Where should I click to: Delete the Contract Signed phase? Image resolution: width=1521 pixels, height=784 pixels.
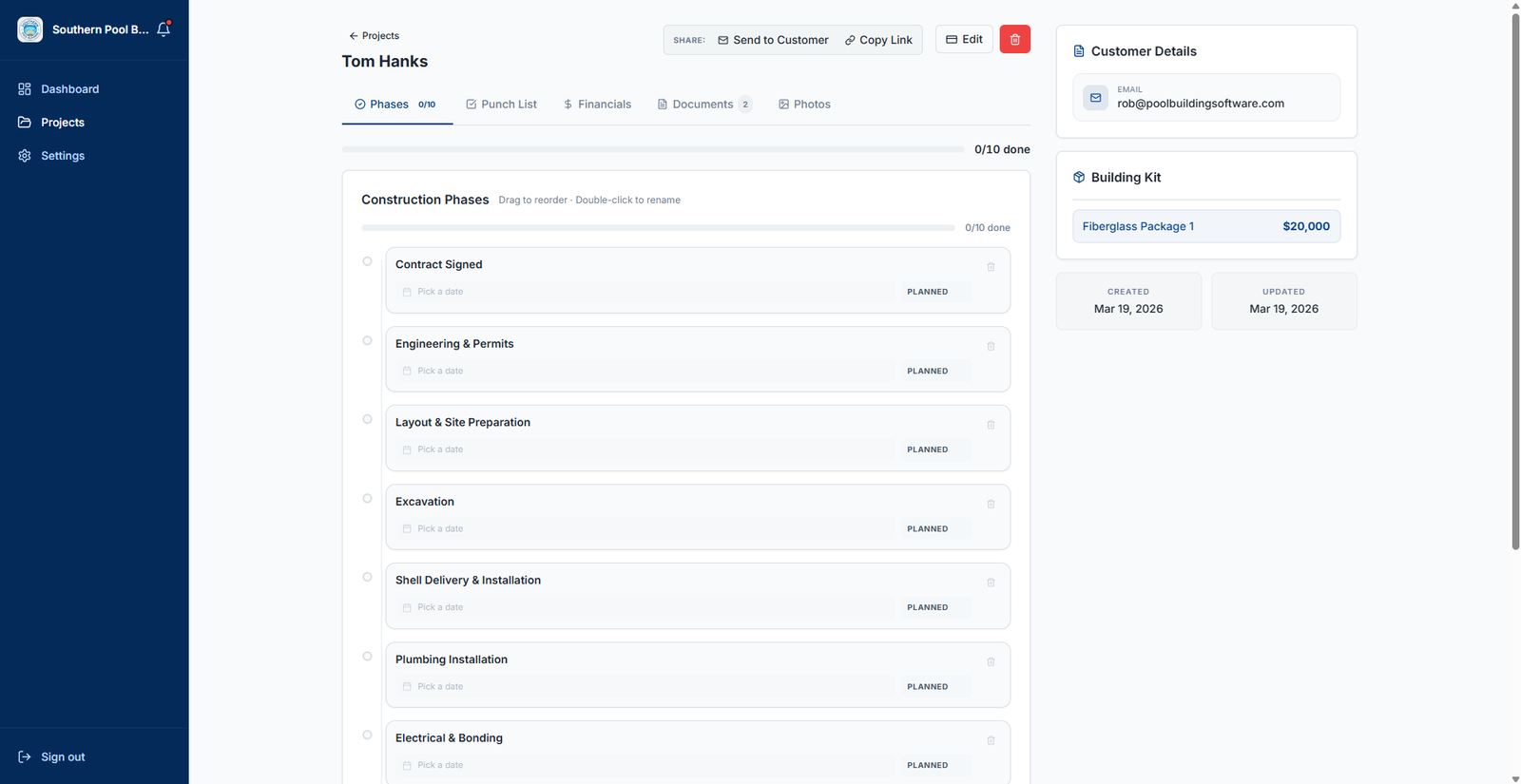tap(991, 267)
